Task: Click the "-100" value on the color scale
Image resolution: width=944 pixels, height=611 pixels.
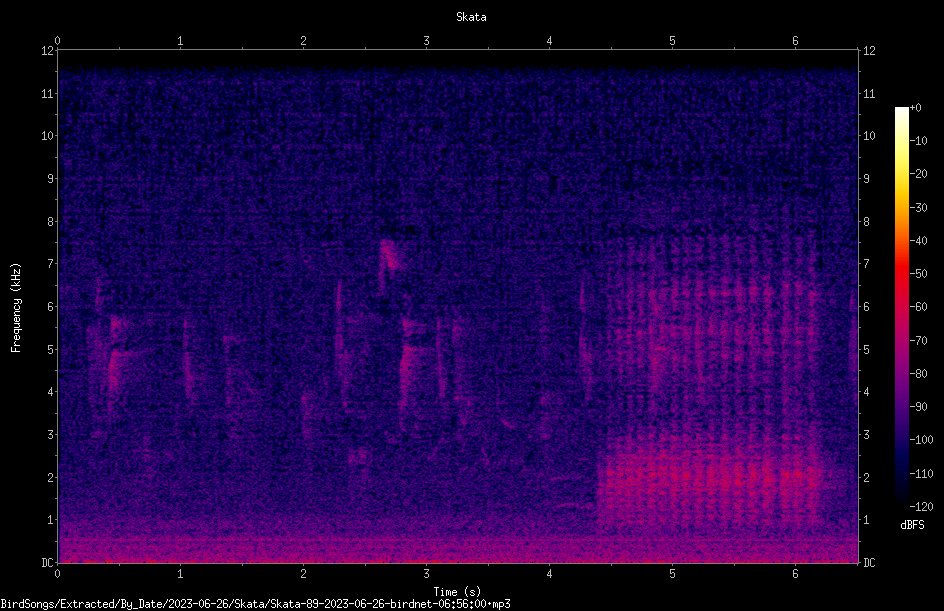Action: click(922, 440)
